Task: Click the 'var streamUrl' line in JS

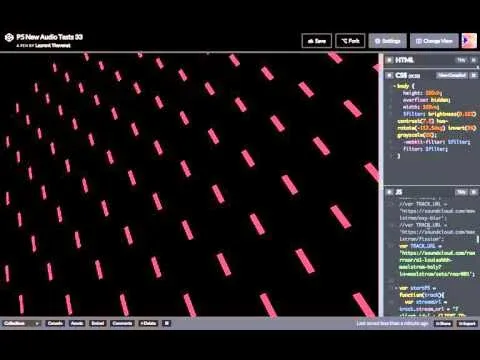Action: [425, 302]
